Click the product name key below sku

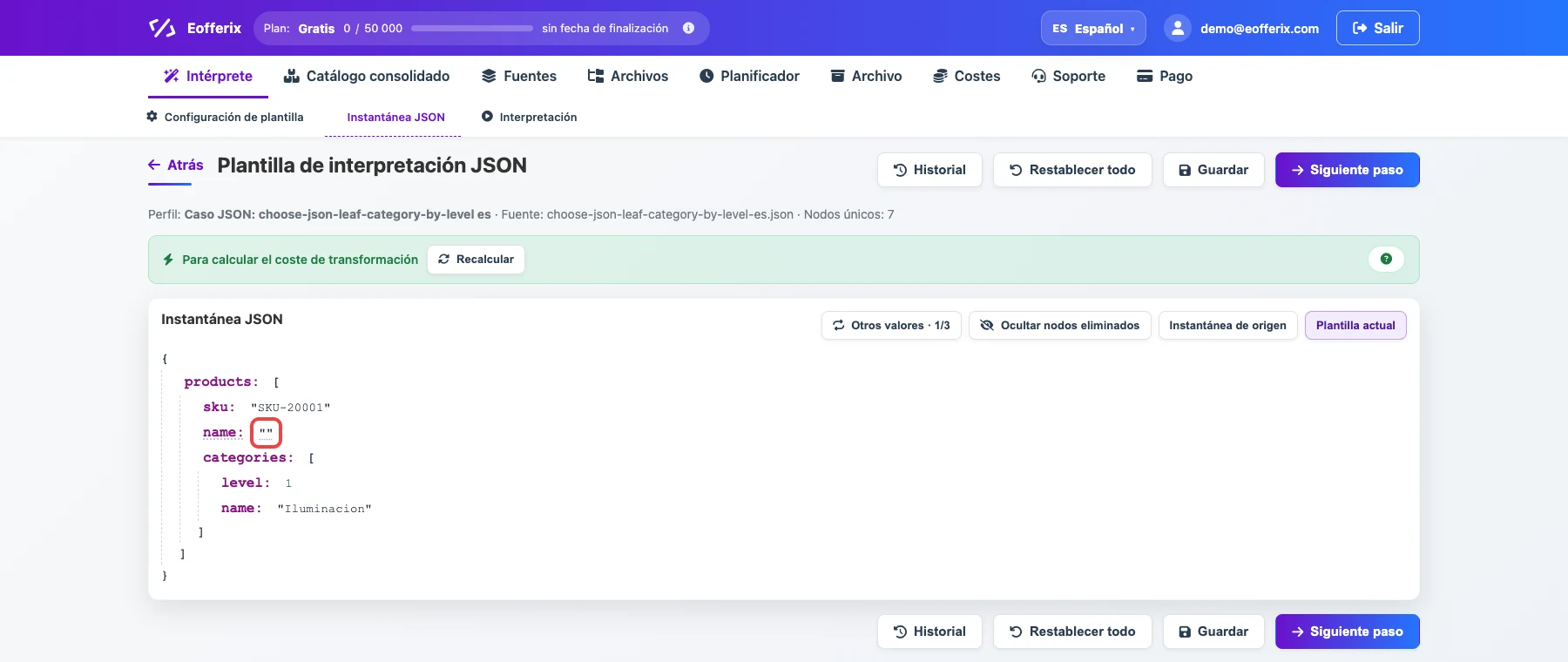[x=223, y=432]
